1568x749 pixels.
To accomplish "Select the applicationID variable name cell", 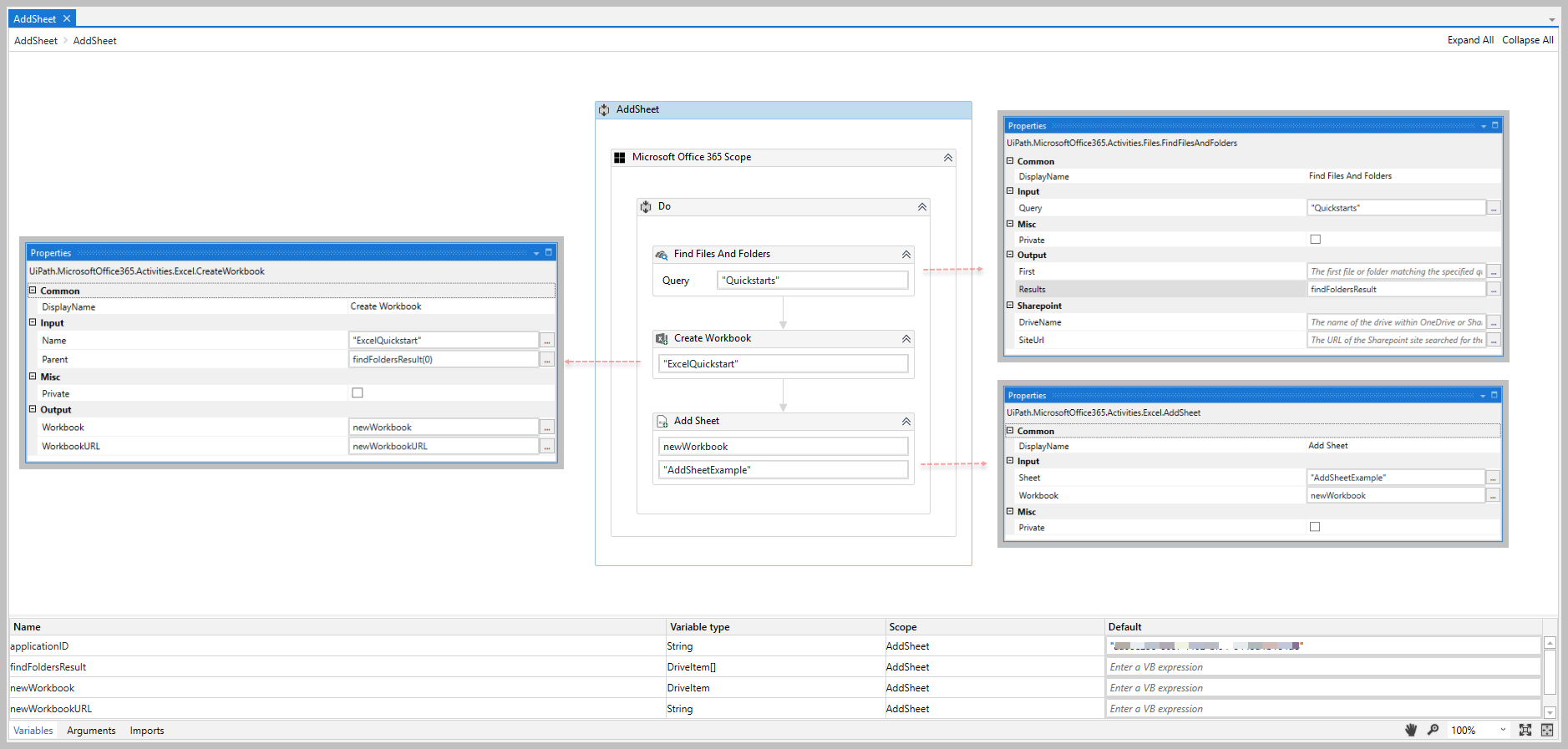I will (337, 646).
